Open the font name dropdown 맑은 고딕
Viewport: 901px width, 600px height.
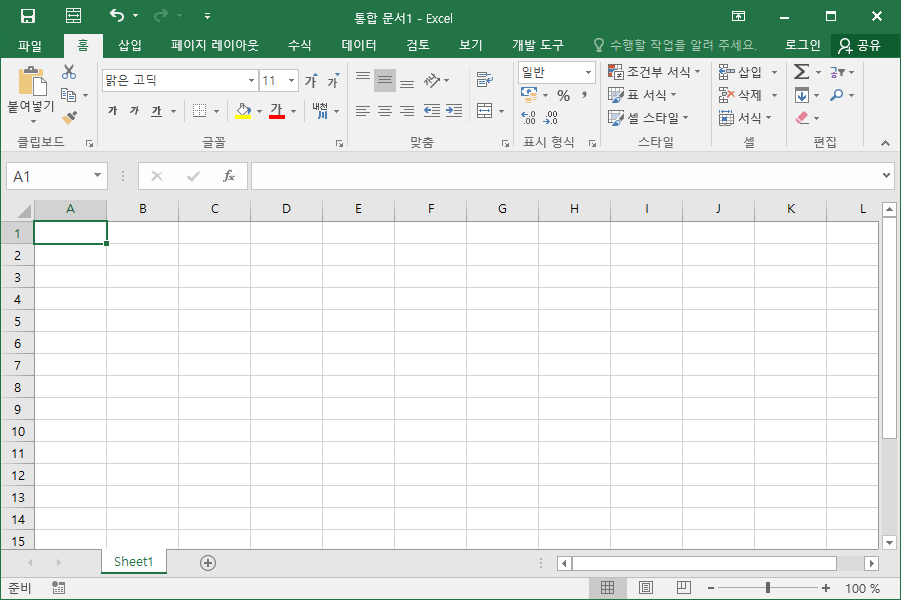pyautogui.click(x=251, y=80)
